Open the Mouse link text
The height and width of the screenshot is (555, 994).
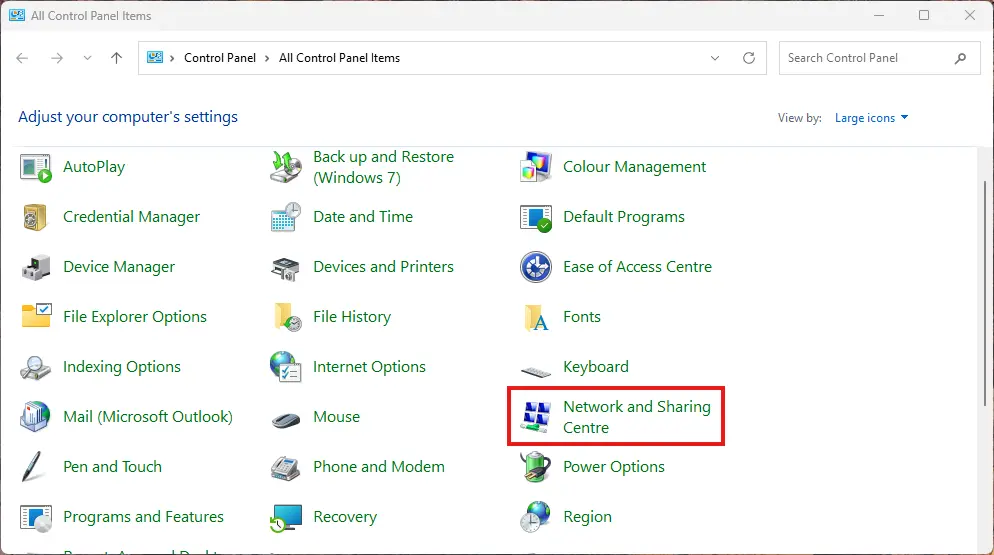pos(337,417)
